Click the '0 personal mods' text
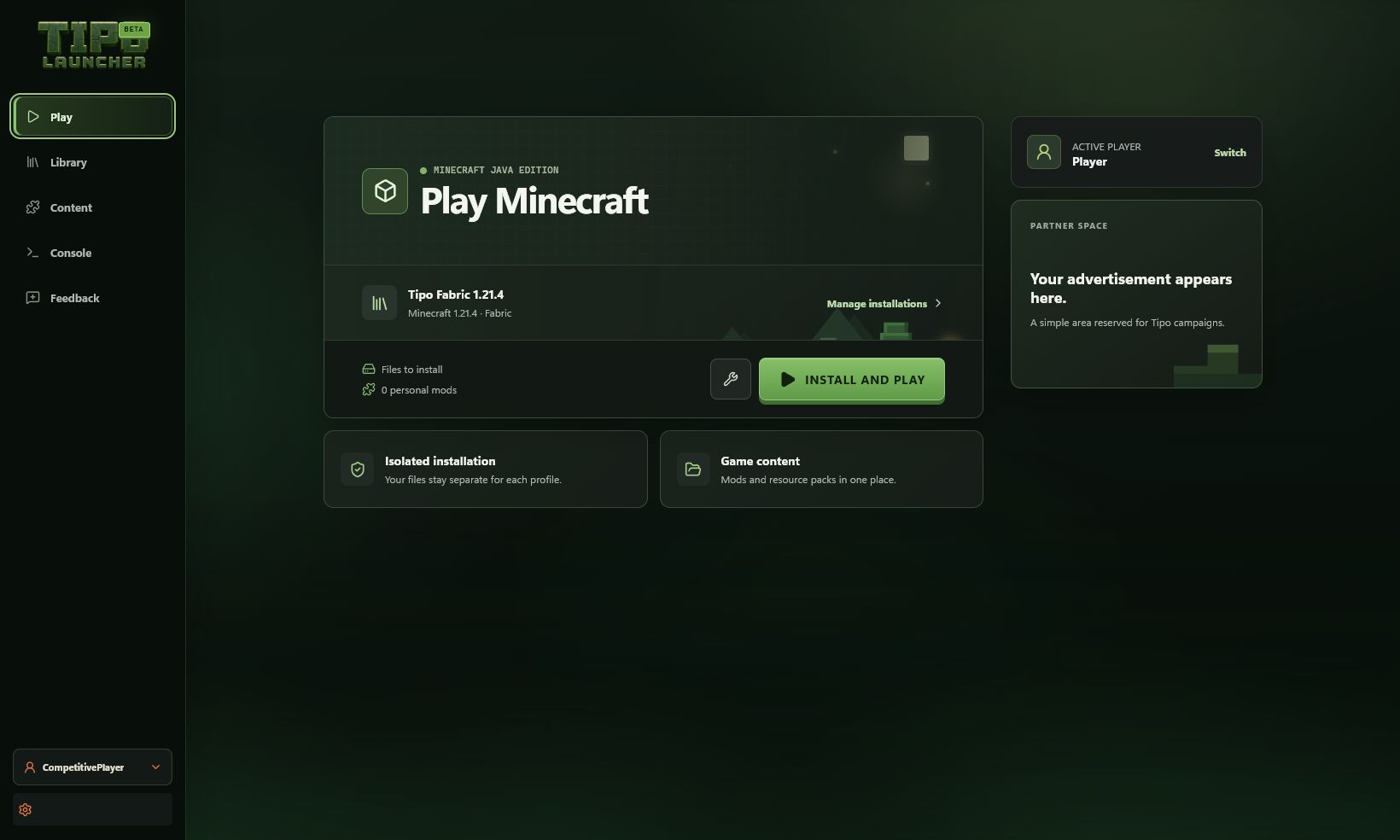This screenshot has width=1400, height=840. click(419, 390)
